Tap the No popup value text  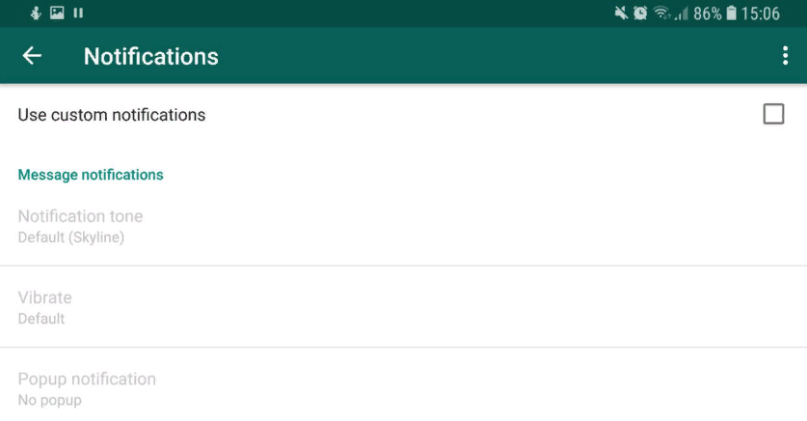click(x=50, y=401)
